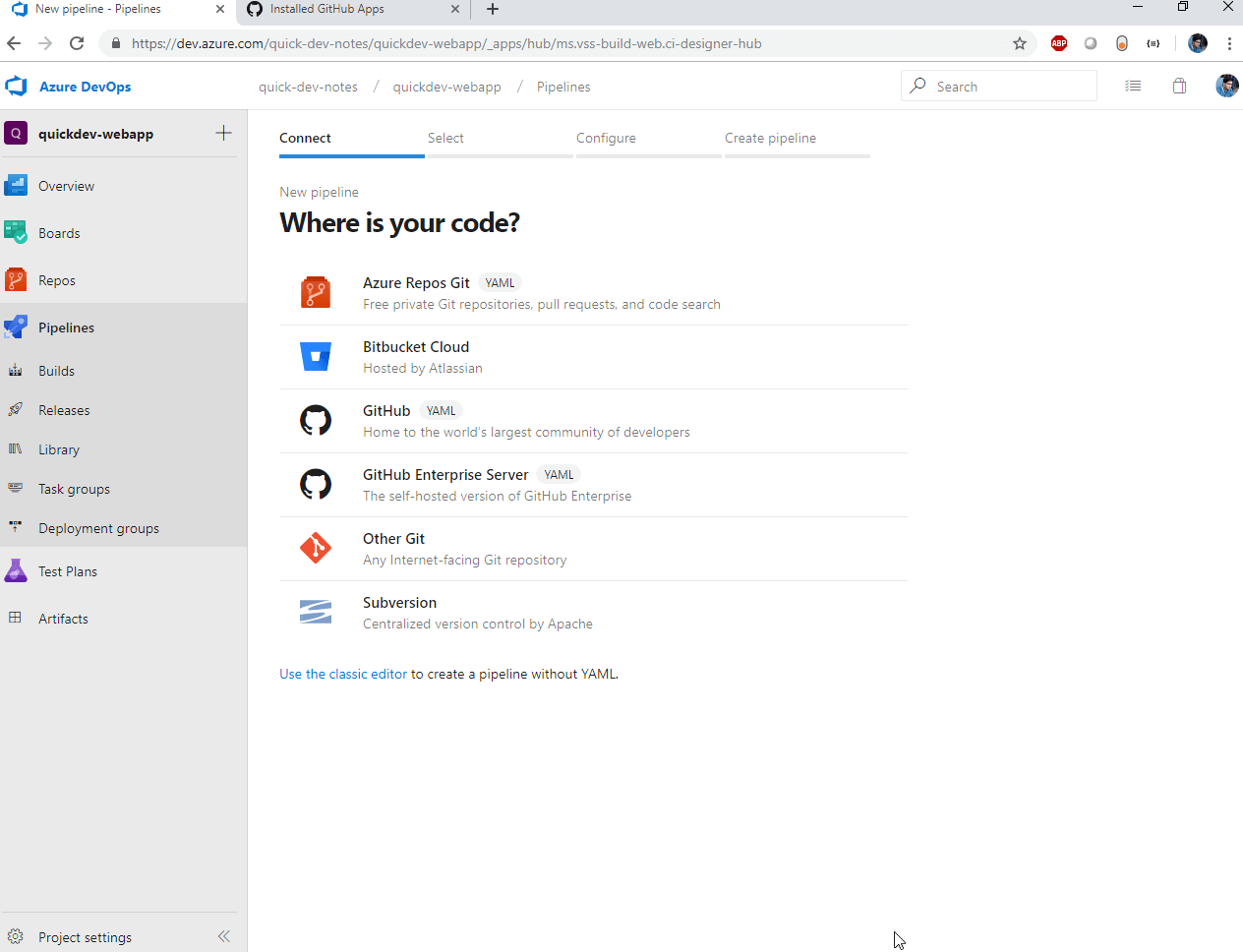Click the braces extension icon in Chrome toolbar

tap(1154, 43)
